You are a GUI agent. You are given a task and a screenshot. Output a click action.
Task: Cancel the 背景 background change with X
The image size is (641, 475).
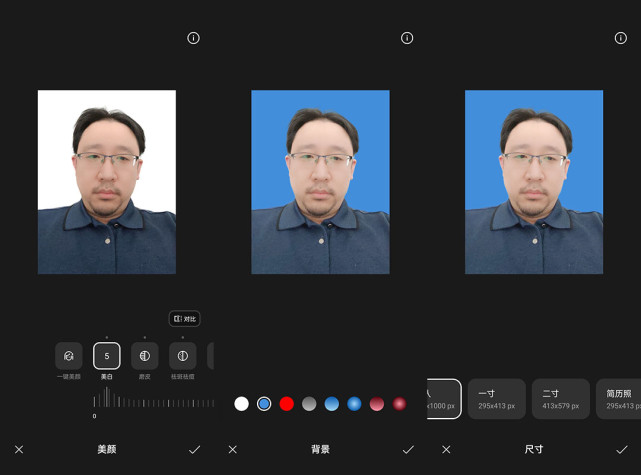(x=233, y=450)
